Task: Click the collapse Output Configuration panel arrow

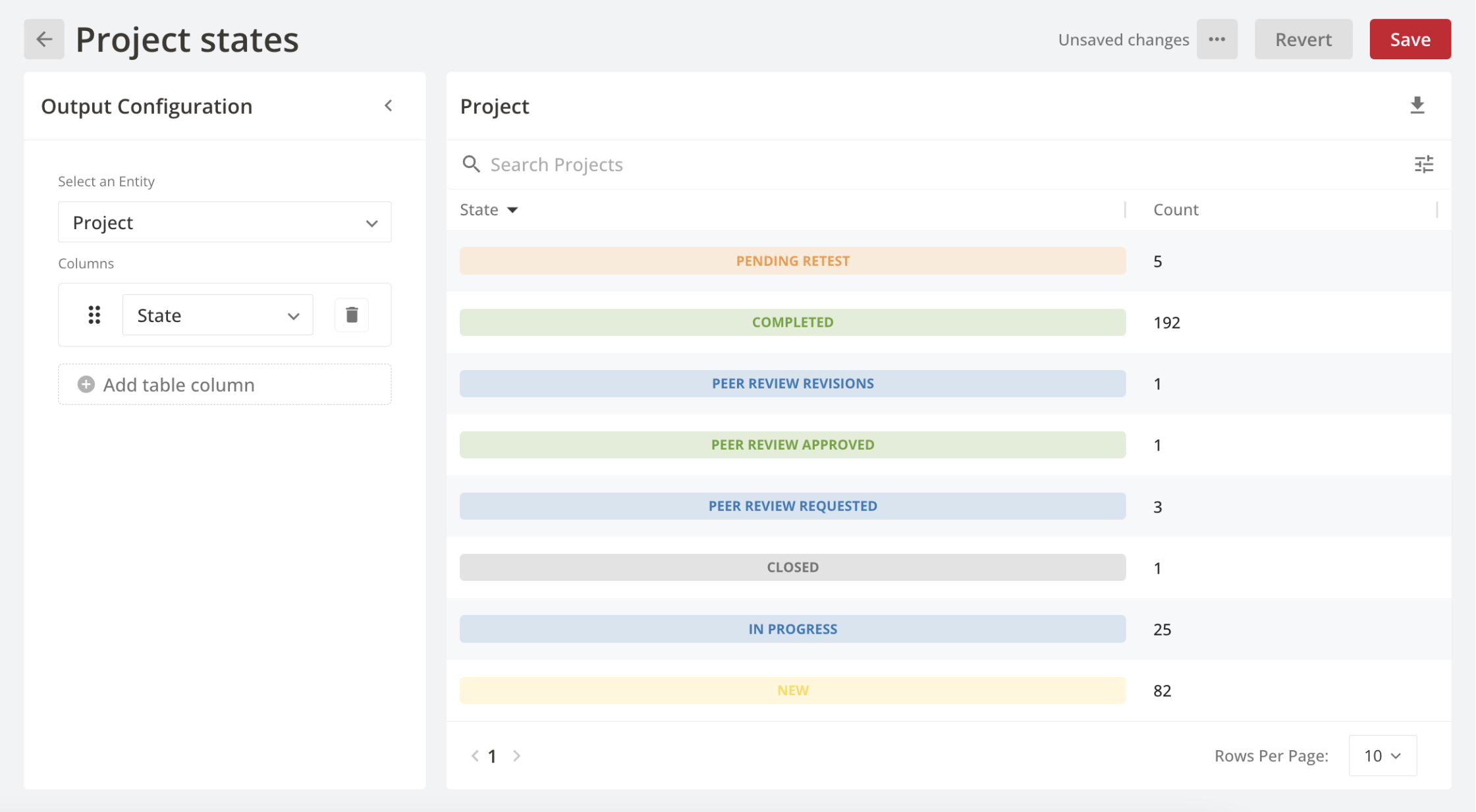Action: point(388,105)
